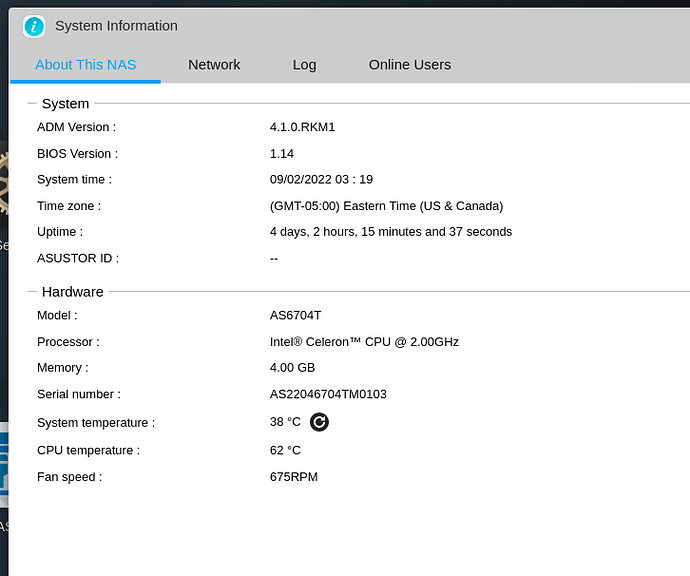Select BIOS version value 1.14

coord(282,154)
